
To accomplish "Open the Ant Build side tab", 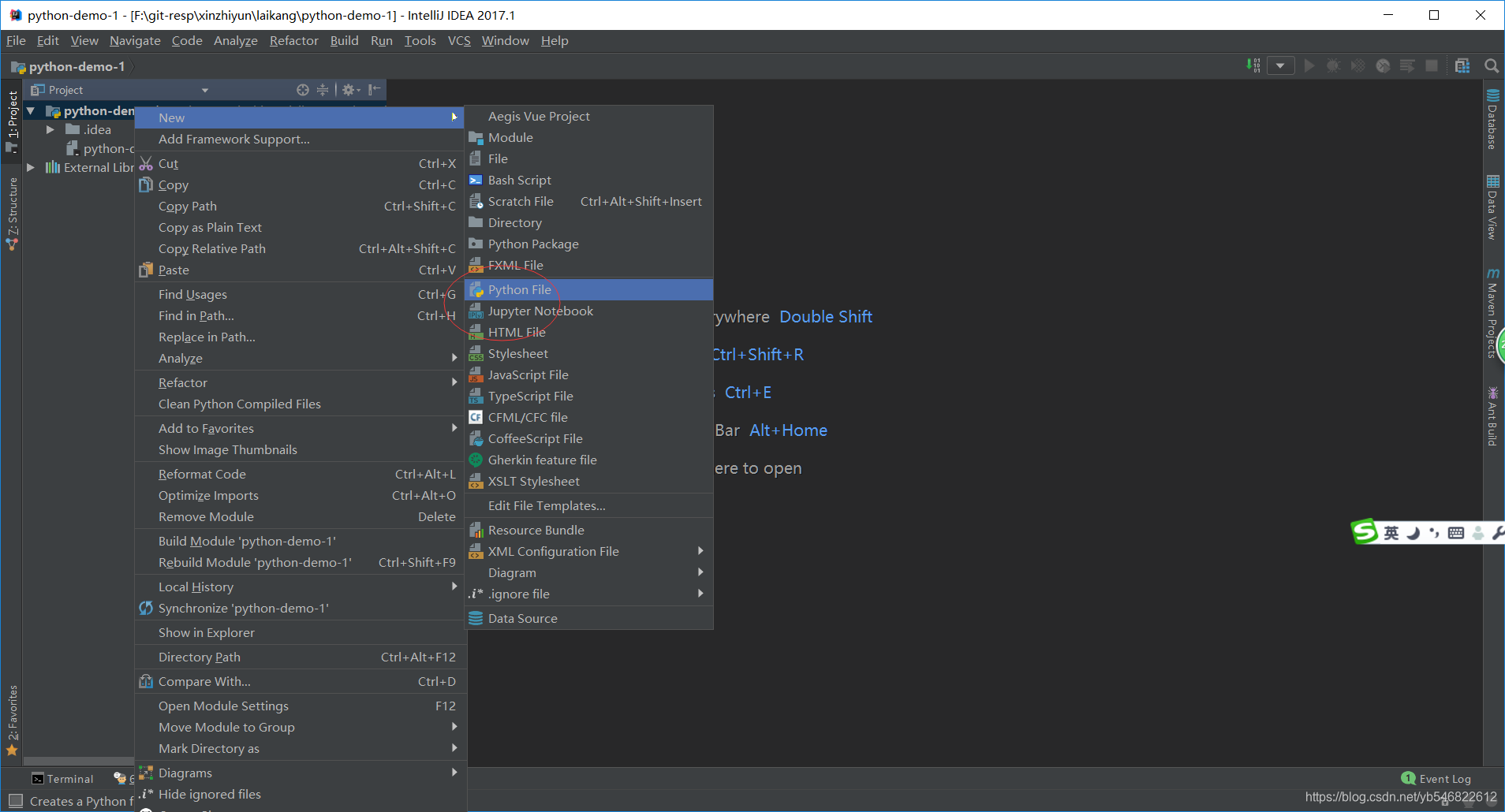I will 1492,415.
